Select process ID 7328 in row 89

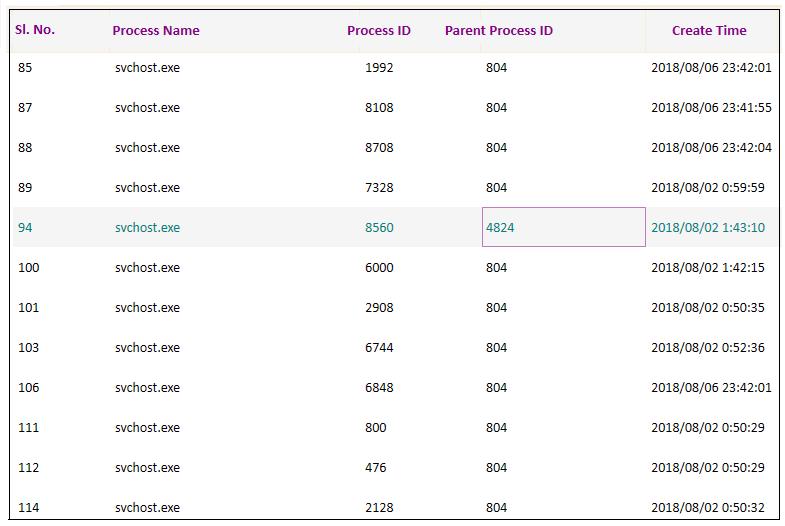coord(379,188)
